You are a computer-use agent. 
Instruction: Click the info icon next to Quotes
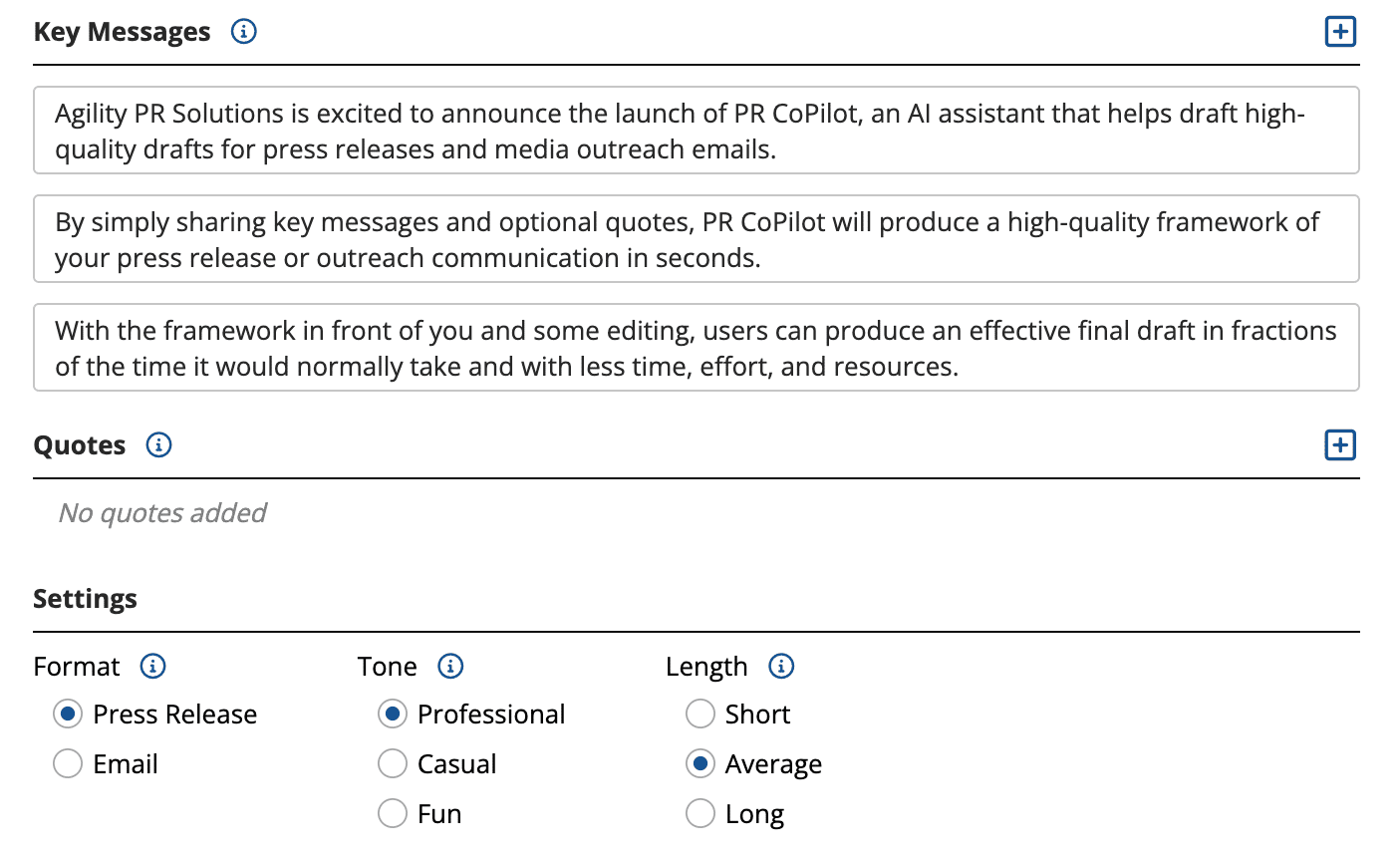[x=158, y=444]
